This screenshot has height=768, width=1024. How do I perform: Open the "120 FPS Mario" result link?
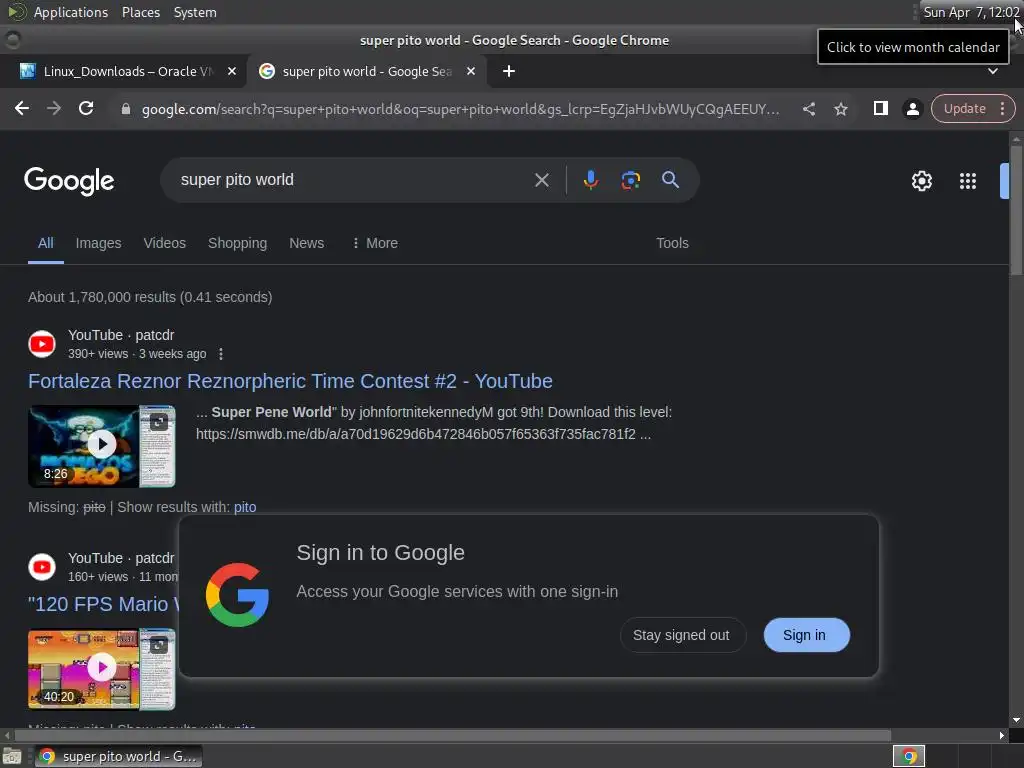[x=103, y=604]
